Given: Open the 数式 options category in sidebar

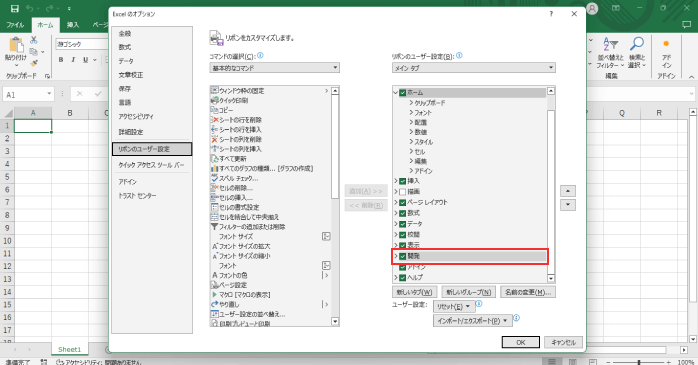Looking at the screenshot, I should [x=125, y=47].
